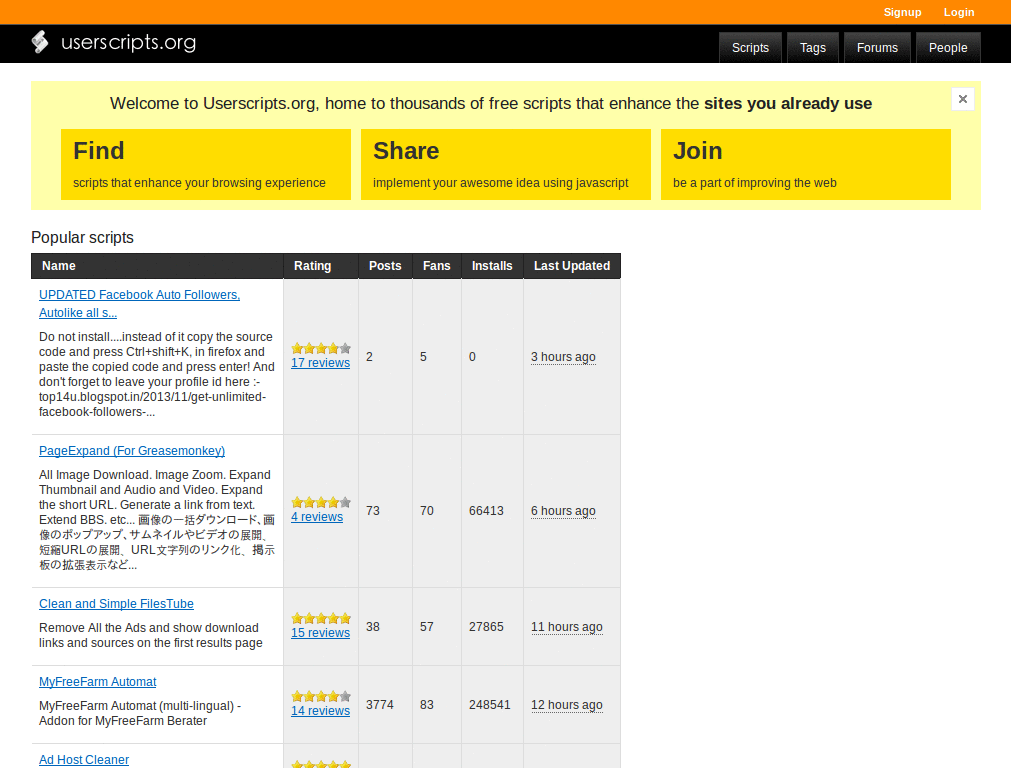Select the Join box
Image resolution: width=1024 pixels, height=768 pixels.
pos(806,164)
